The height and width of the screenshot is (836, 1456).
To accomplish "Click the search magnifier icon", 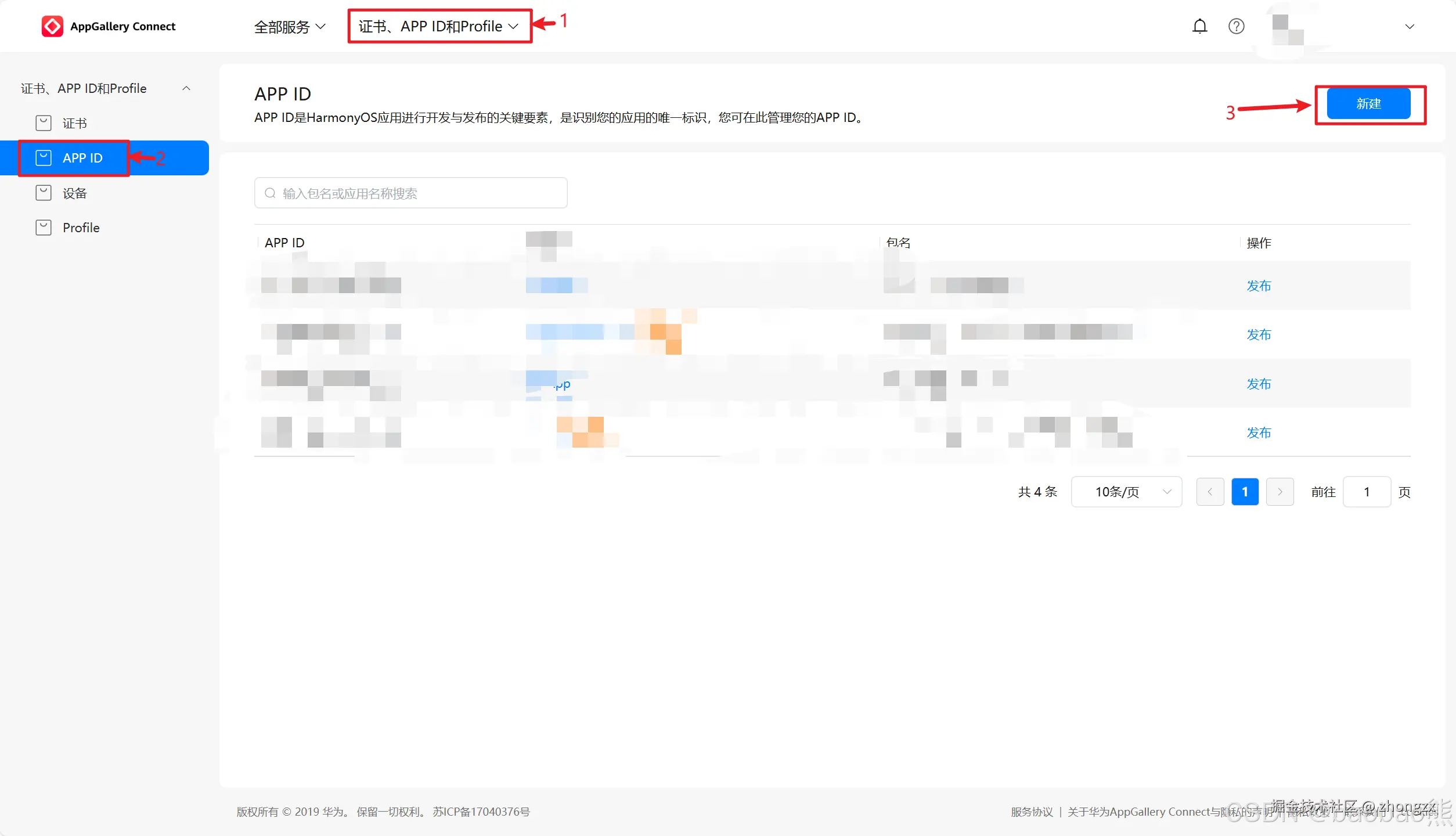I will coord(270,193).
